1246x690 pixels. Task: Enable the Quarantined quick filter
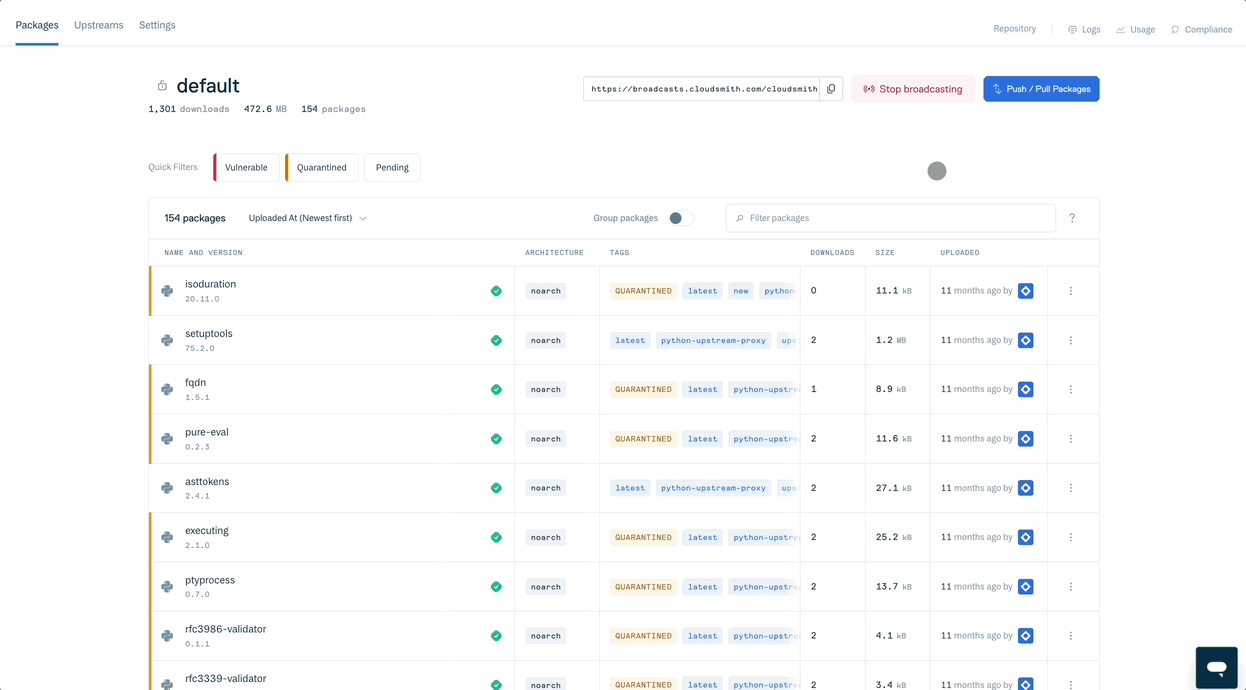[x=321, y=167]
